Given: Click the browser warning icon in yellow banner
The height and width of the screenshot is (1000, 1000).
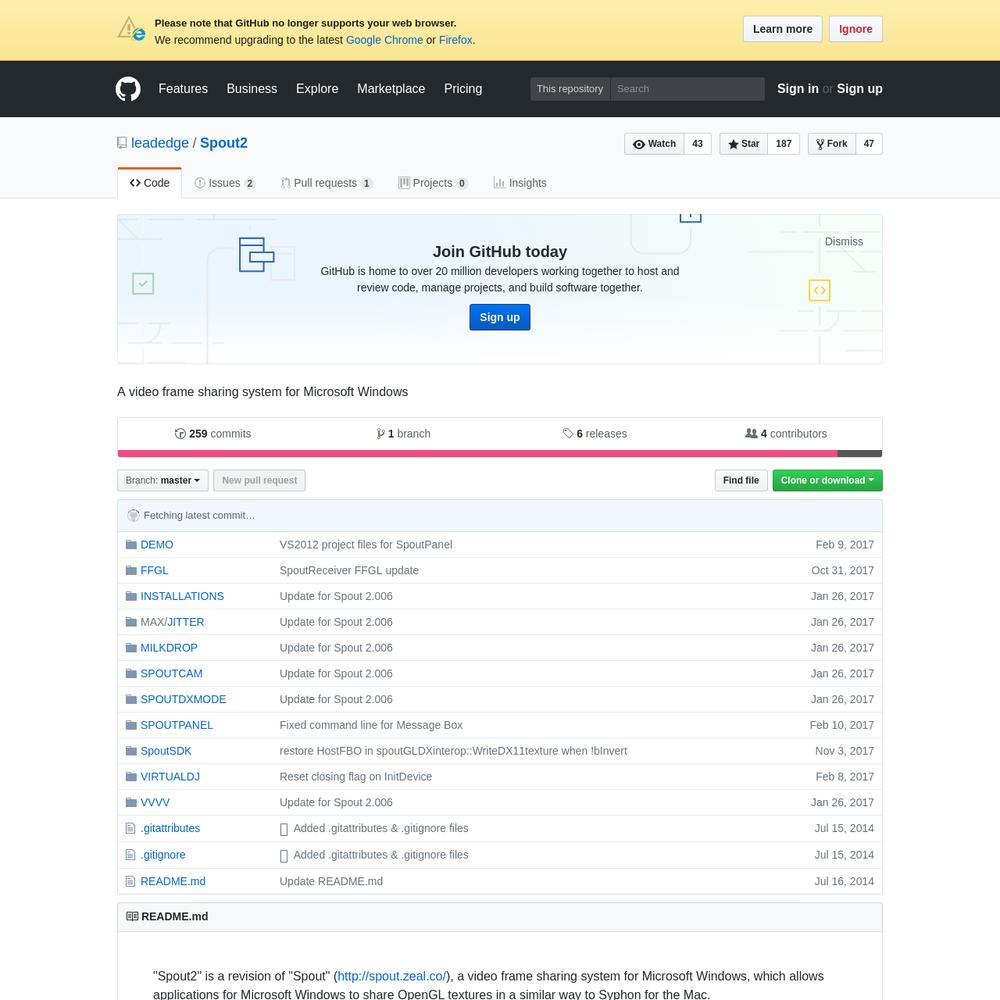Looking at the screenshot, I should point(132,29).
